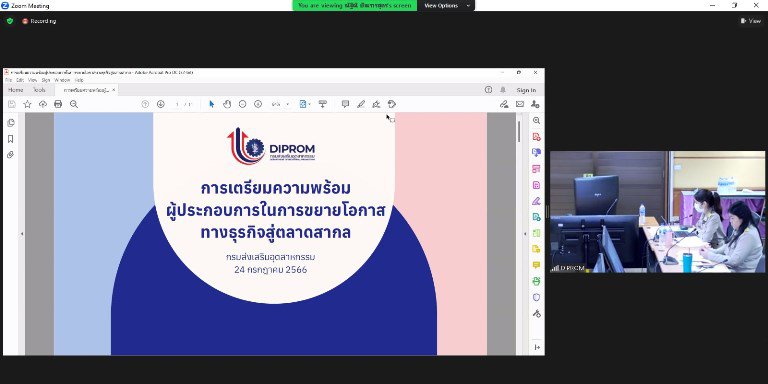Click Zoom View button at top right
768x384 pixels.
(x=751, y=21)
